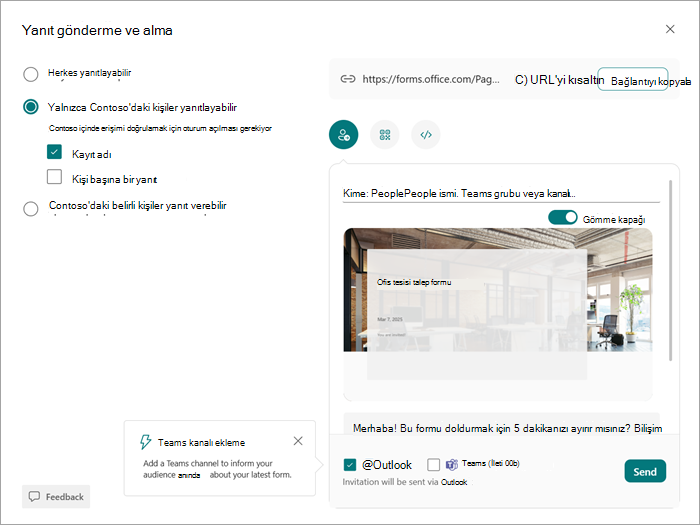Click the Yanıt gönderme ve alma heading
Image resolution: width=700 pixels, height=525 pixels.
tap(97, 30)
